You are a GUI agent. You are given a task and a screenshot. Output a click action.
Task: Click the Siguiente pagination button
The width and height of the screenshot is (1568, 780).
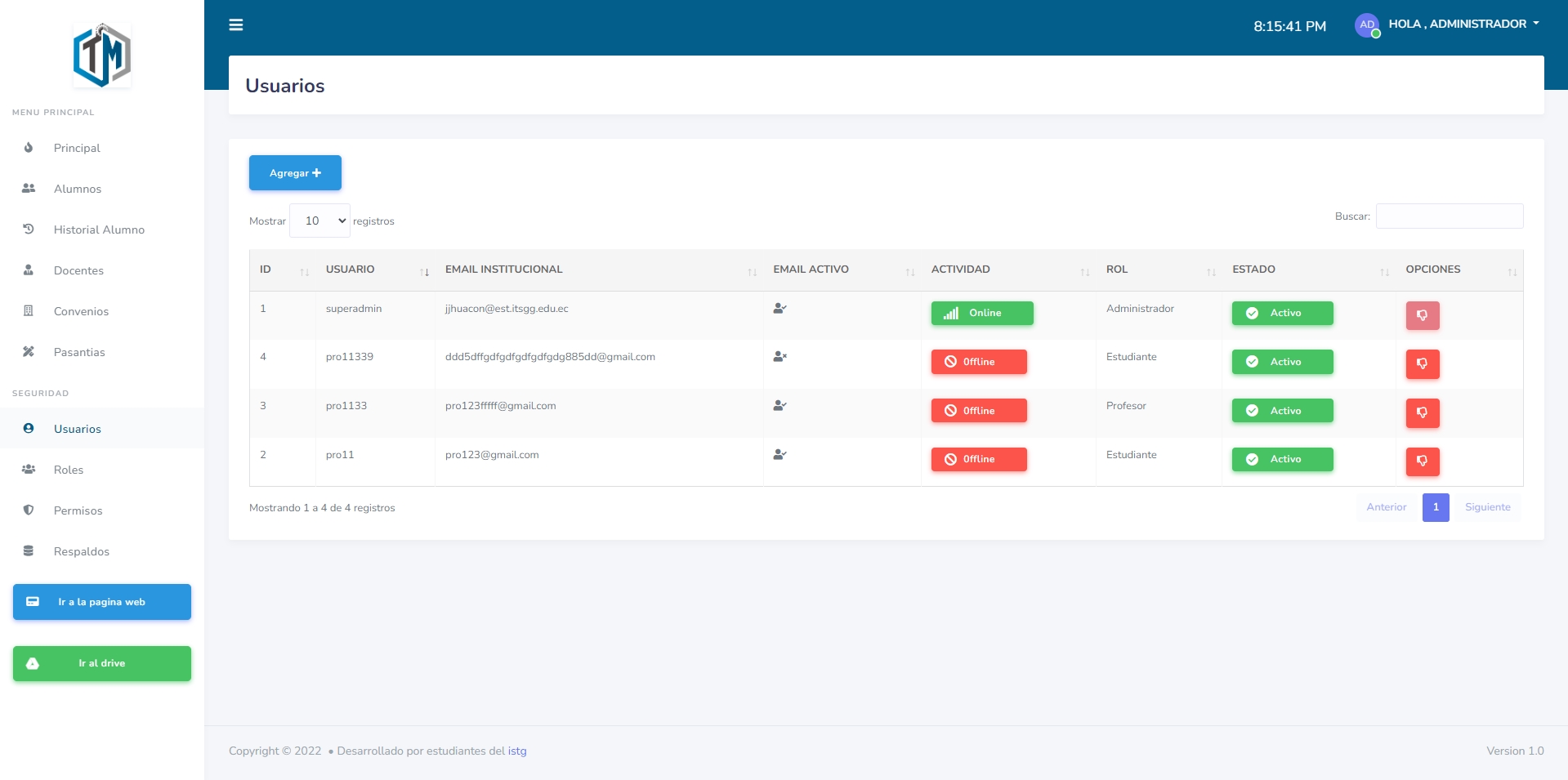pyautogui.click(x=1488, y=507)
